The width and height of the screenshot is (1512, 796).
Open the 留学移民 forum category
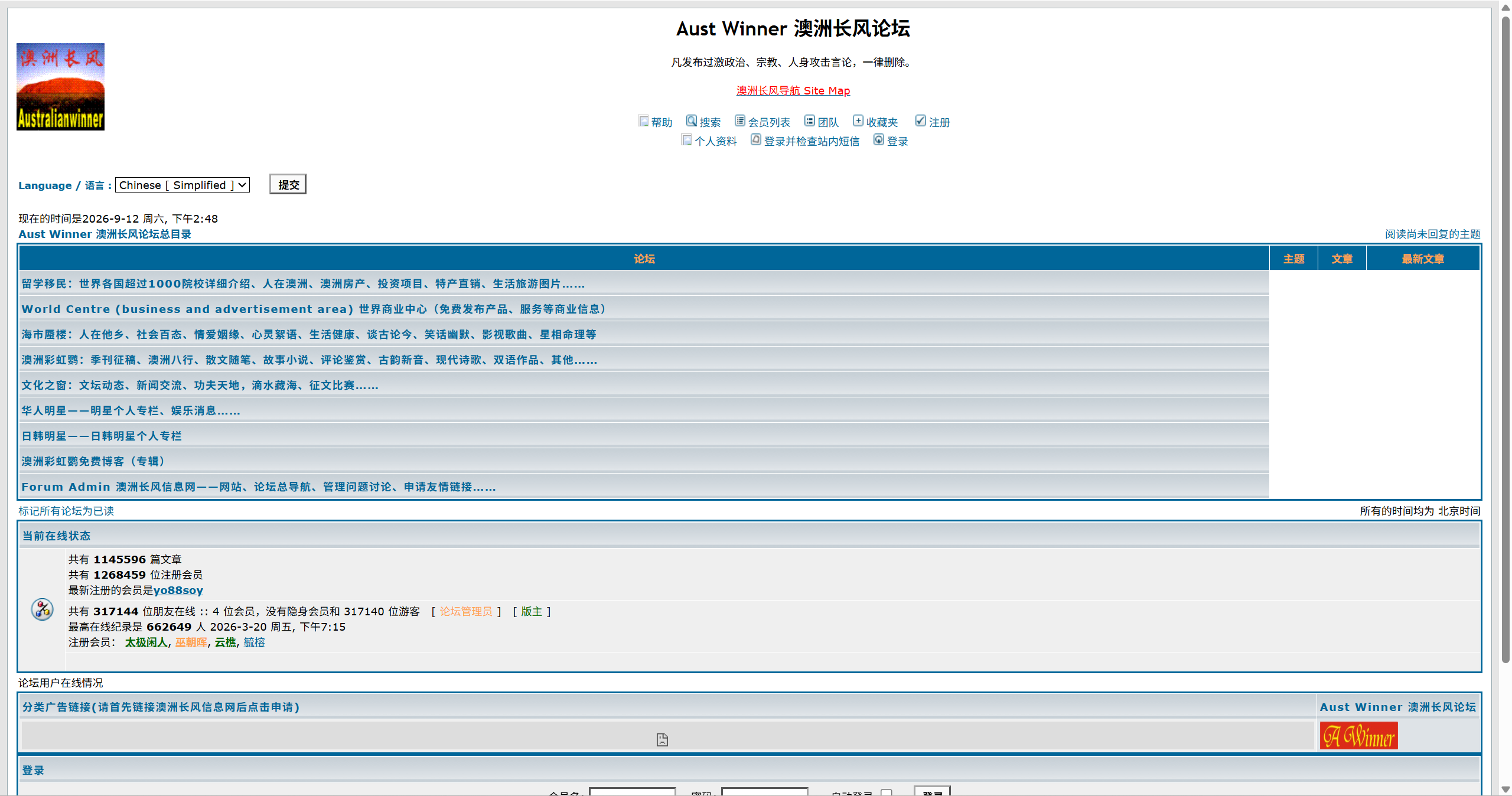pos(303,284)
